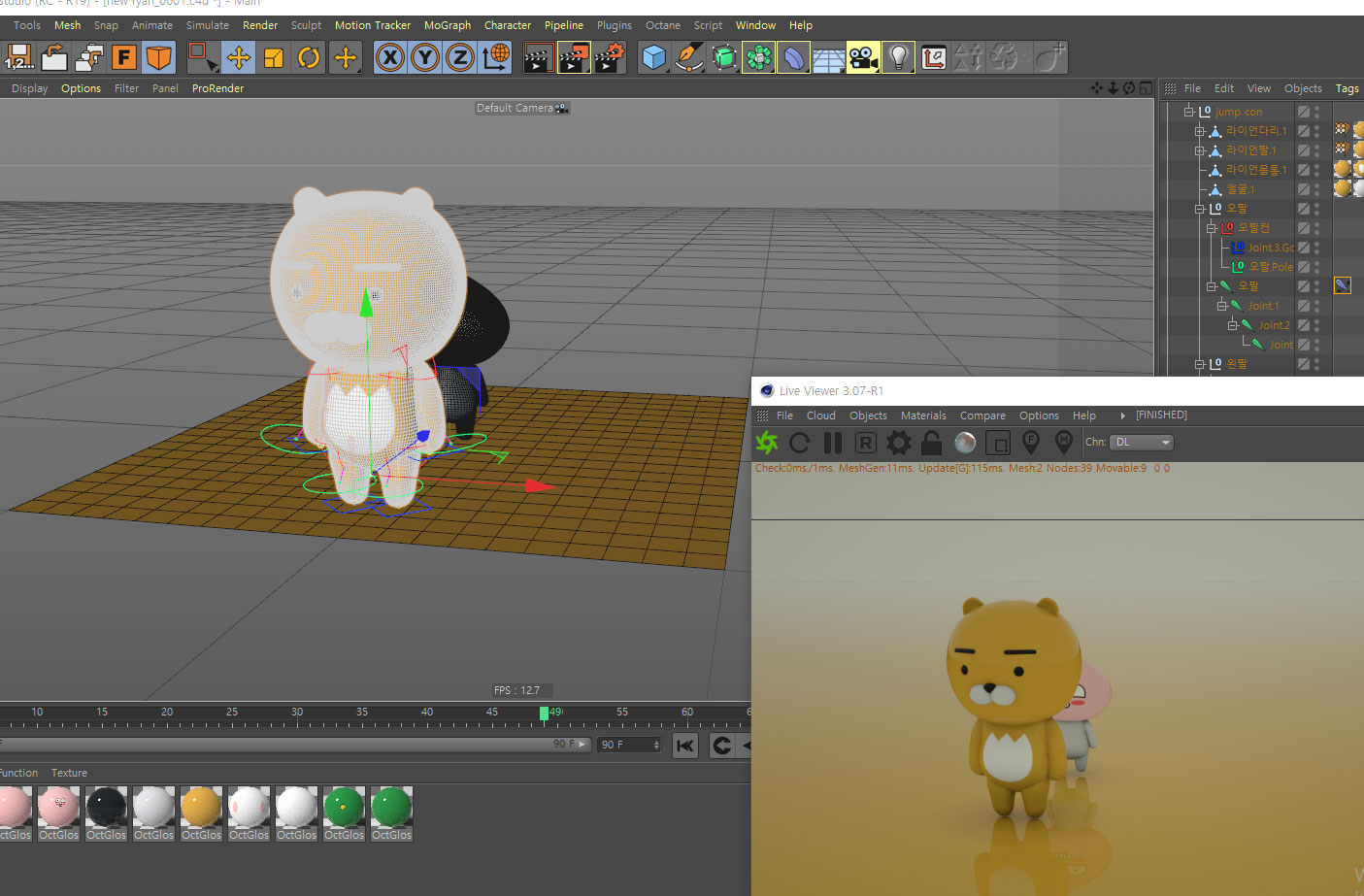Viewport: 1364px width, 896px height.
Task: Open the 90 F frame range stepper
Action: pyautogui.click(x=656, y=745)
